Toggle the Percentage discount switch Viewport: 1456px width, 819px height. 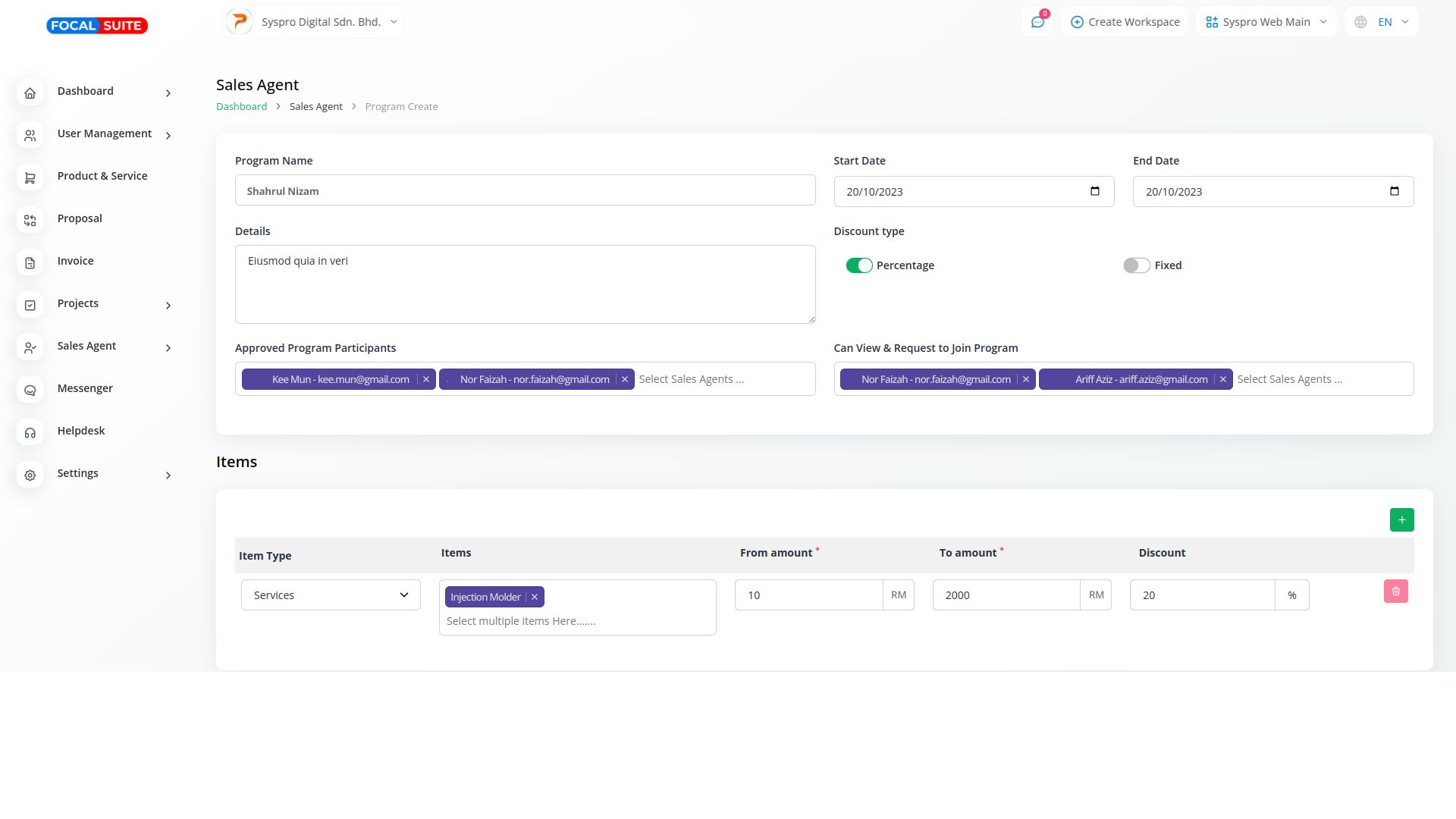[859, 265]
